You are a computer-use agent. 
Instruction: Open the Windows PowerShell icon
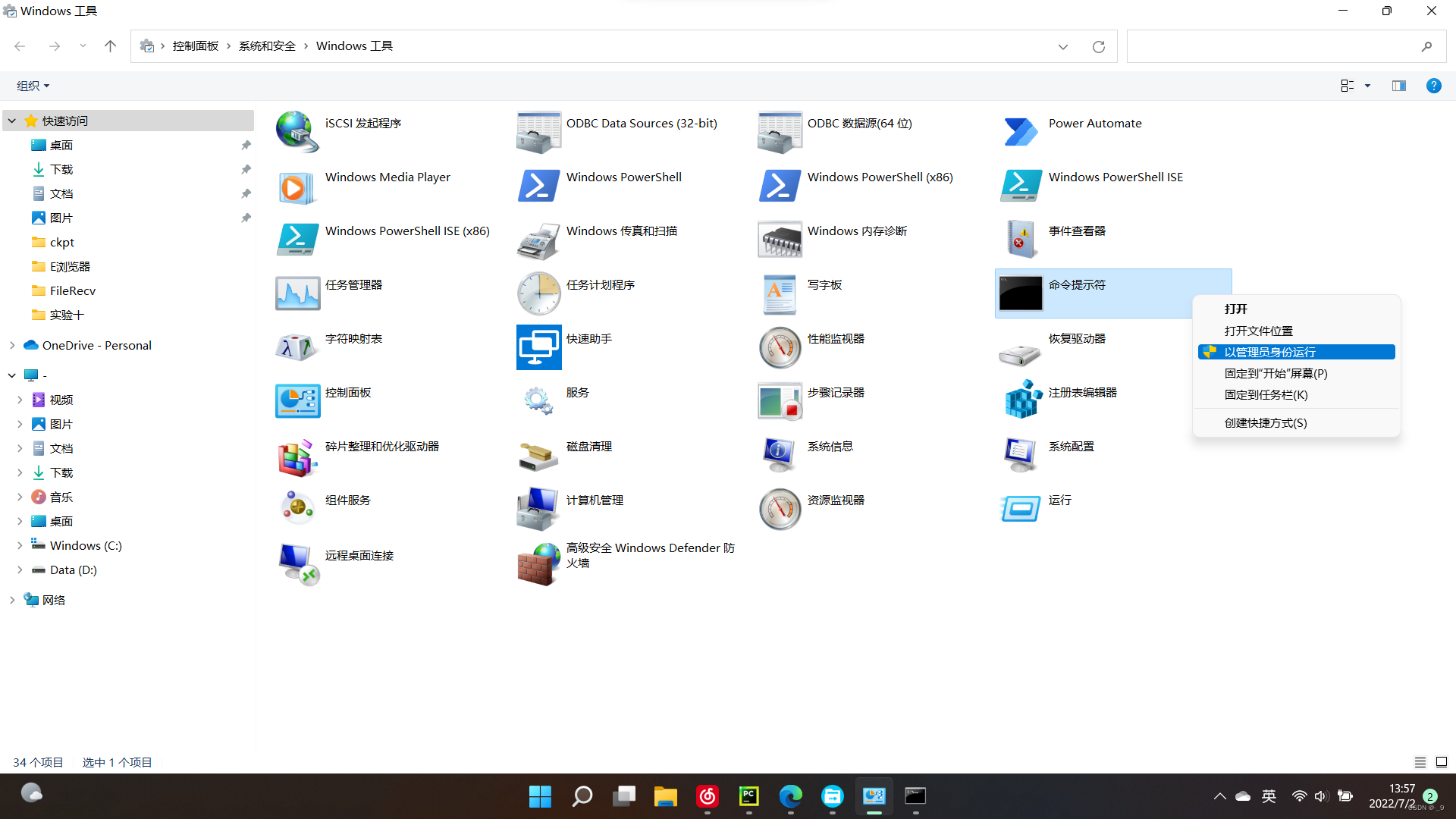click(x=538, y=186)
